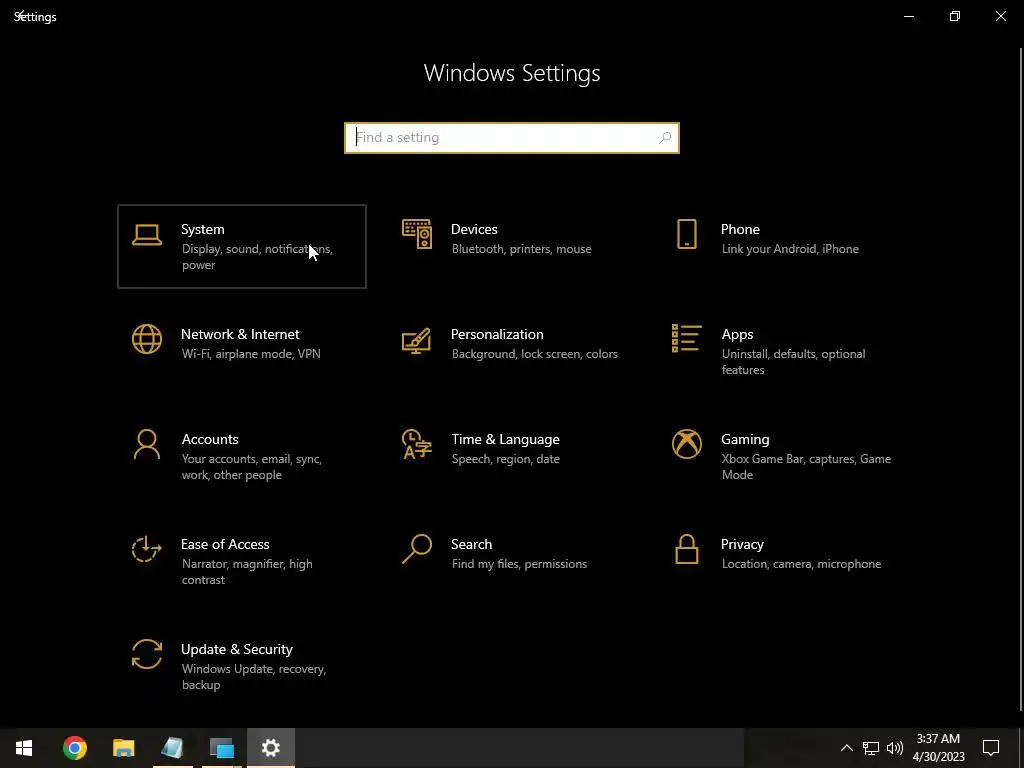The width and height of the screenshot is (1024, 768).
Task: Select the Apps category title
Action: coord(737,334)
